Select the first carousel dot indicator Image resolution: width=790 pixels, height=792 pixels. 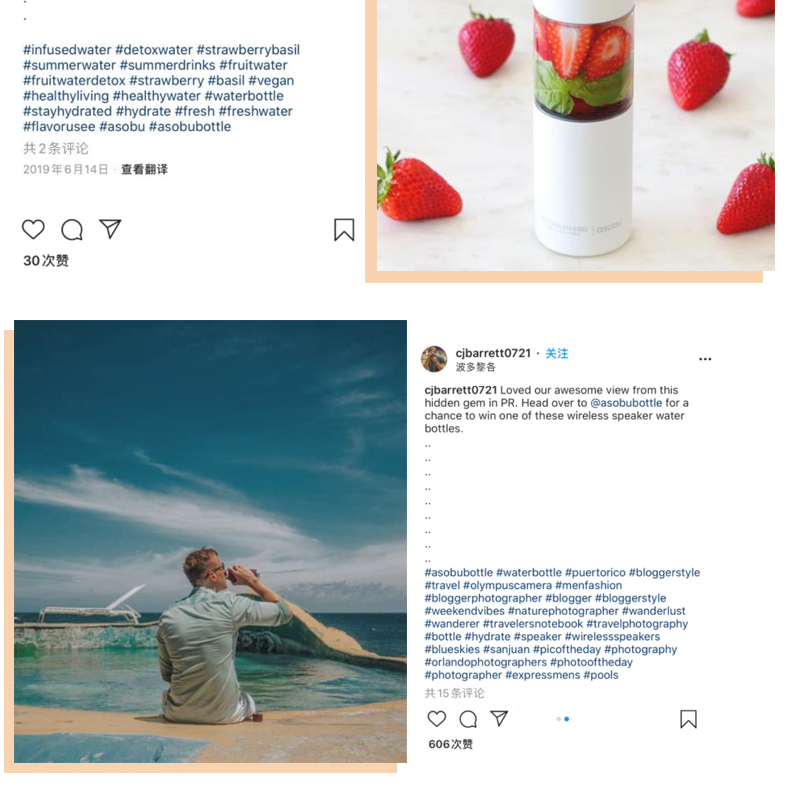point(559,719)
